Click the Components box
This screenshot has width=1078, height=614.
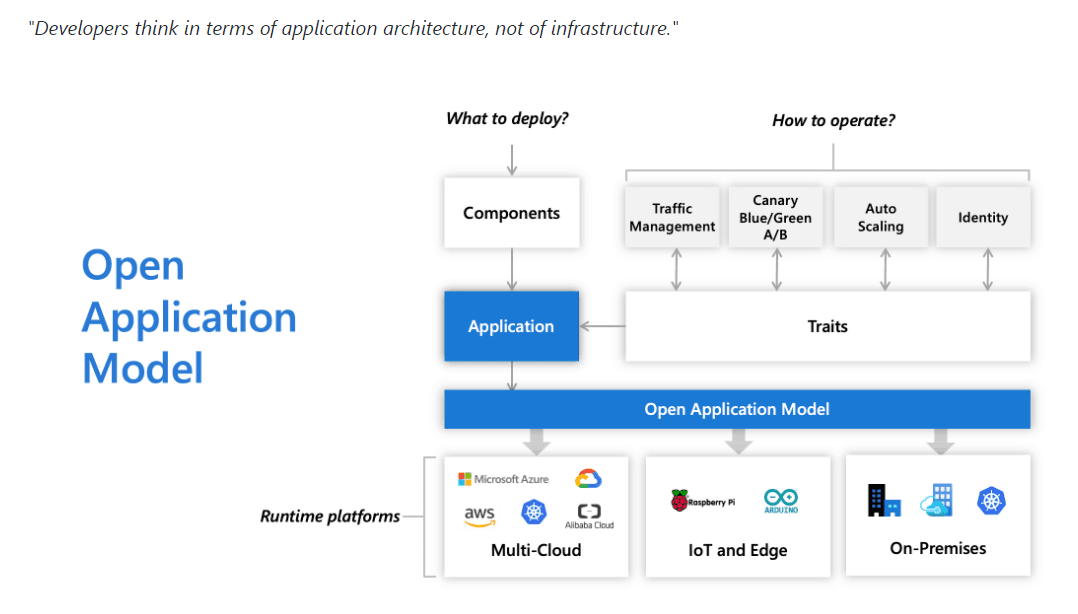pos(511,213)
